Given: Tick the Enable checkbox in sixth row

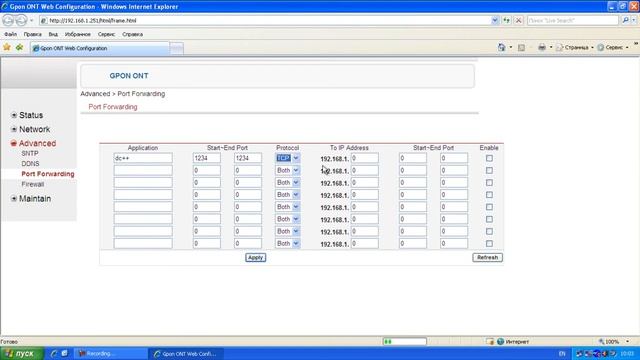Looking at the screenshot, I should 489,219.
